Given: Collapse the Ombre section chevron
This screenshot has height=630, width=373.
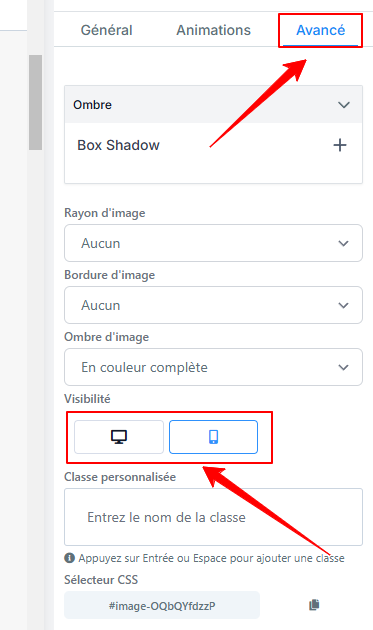Looking at the screenshot, I should tap(344, 105).
